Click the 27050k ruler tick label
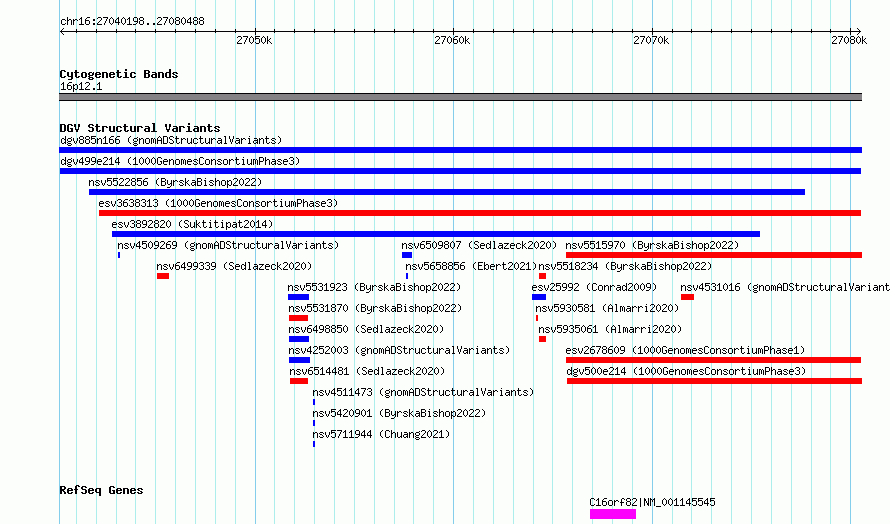The image size is (890, 524). [x=254, y=40]
